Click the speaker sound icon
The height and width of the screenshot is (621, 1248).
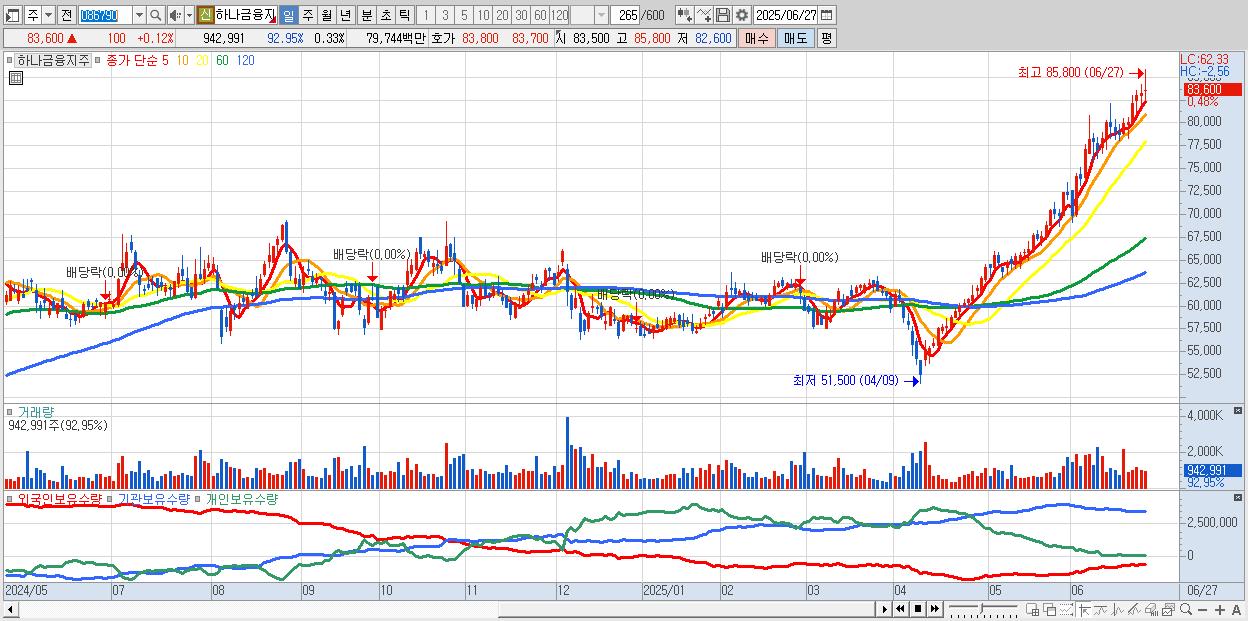click(x=175, y=15)
